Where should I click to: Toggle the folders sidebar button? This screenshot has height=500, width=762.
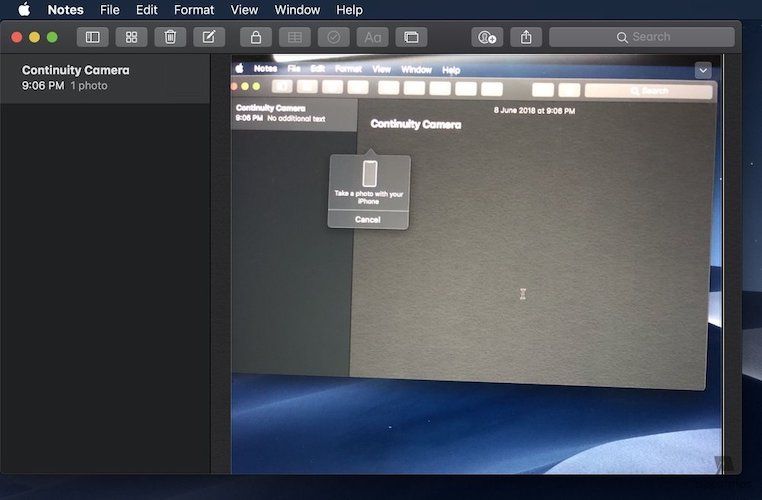point(92,37)
